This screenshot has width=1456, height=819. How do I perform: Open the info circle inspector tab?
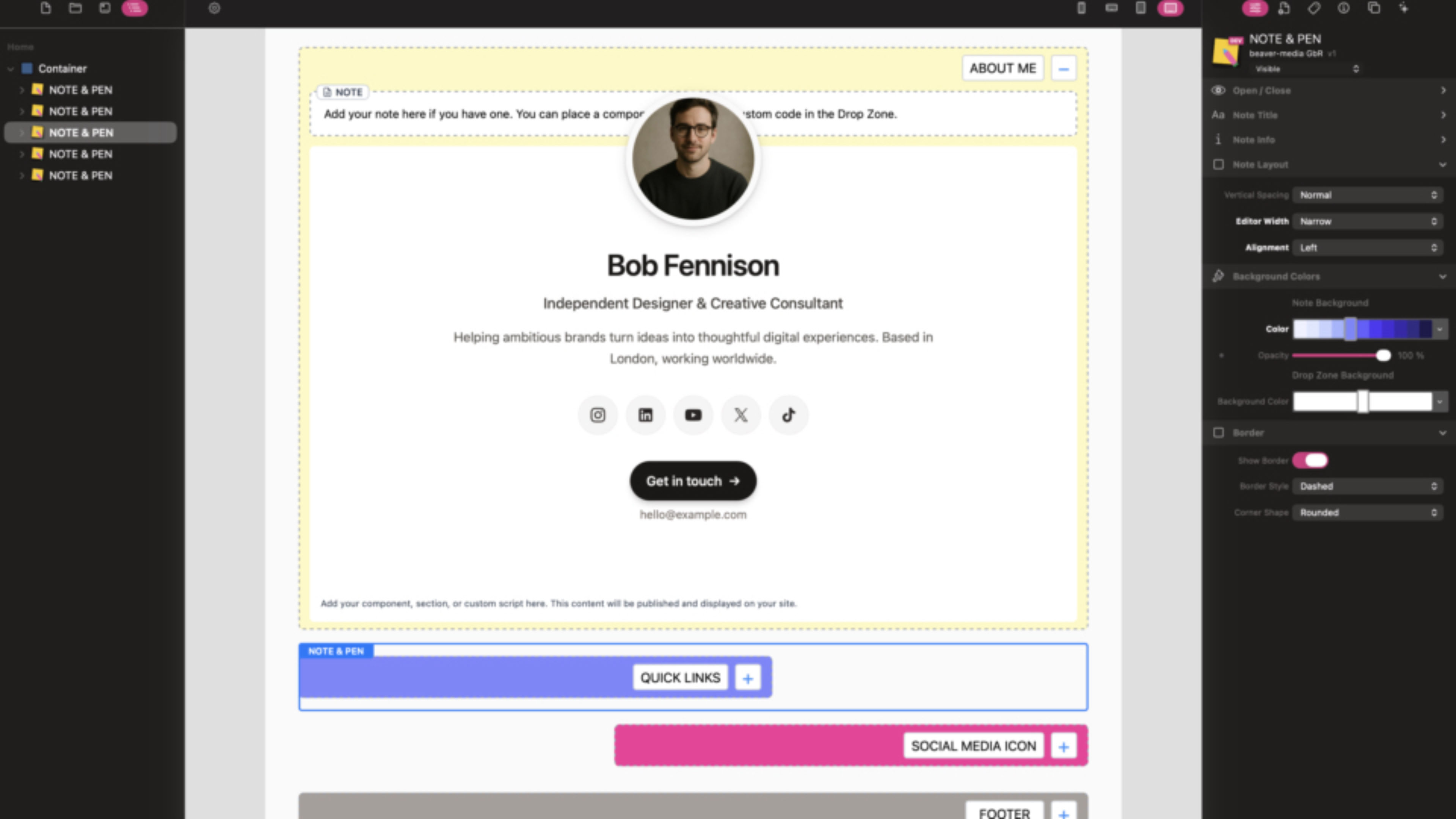tap(1343, 8)
